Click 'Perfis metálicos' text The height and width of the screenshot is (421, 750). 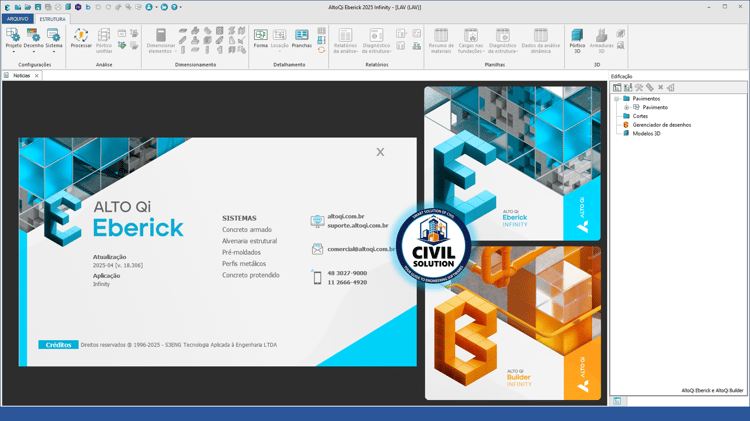tap(244, 264)
